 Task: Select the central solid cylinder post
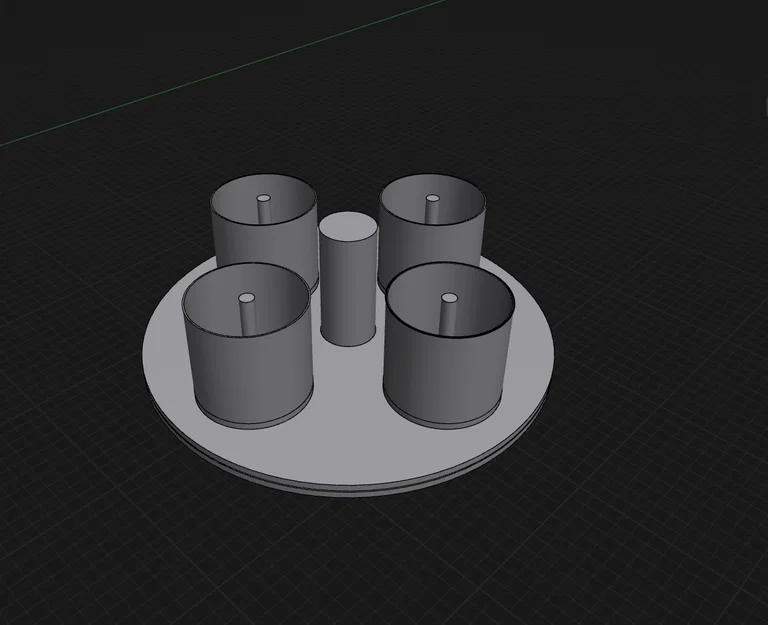click(x=349, y=279)
